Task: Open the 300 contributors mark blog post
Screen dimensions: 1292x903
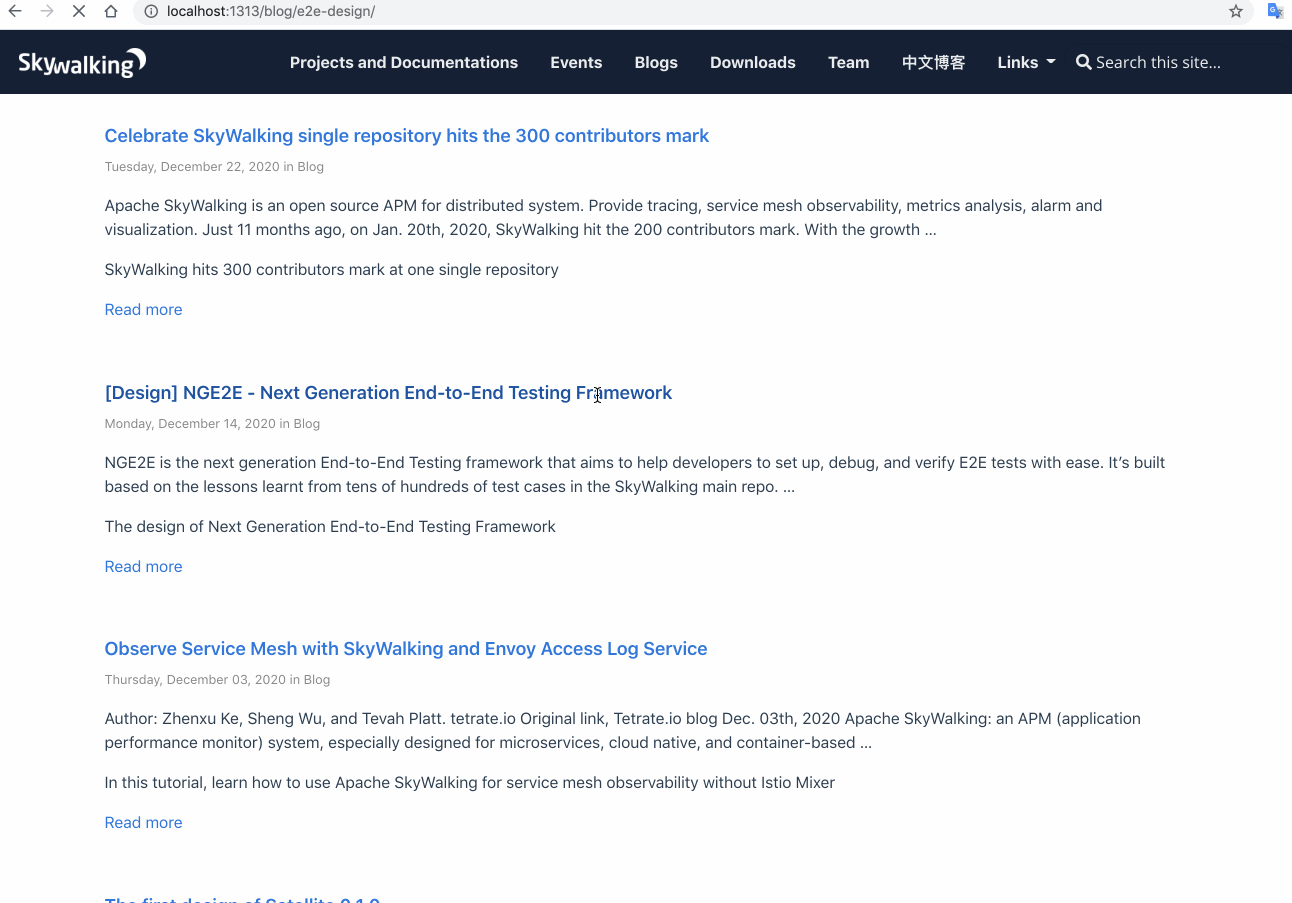Action: (x=406, y=136)
